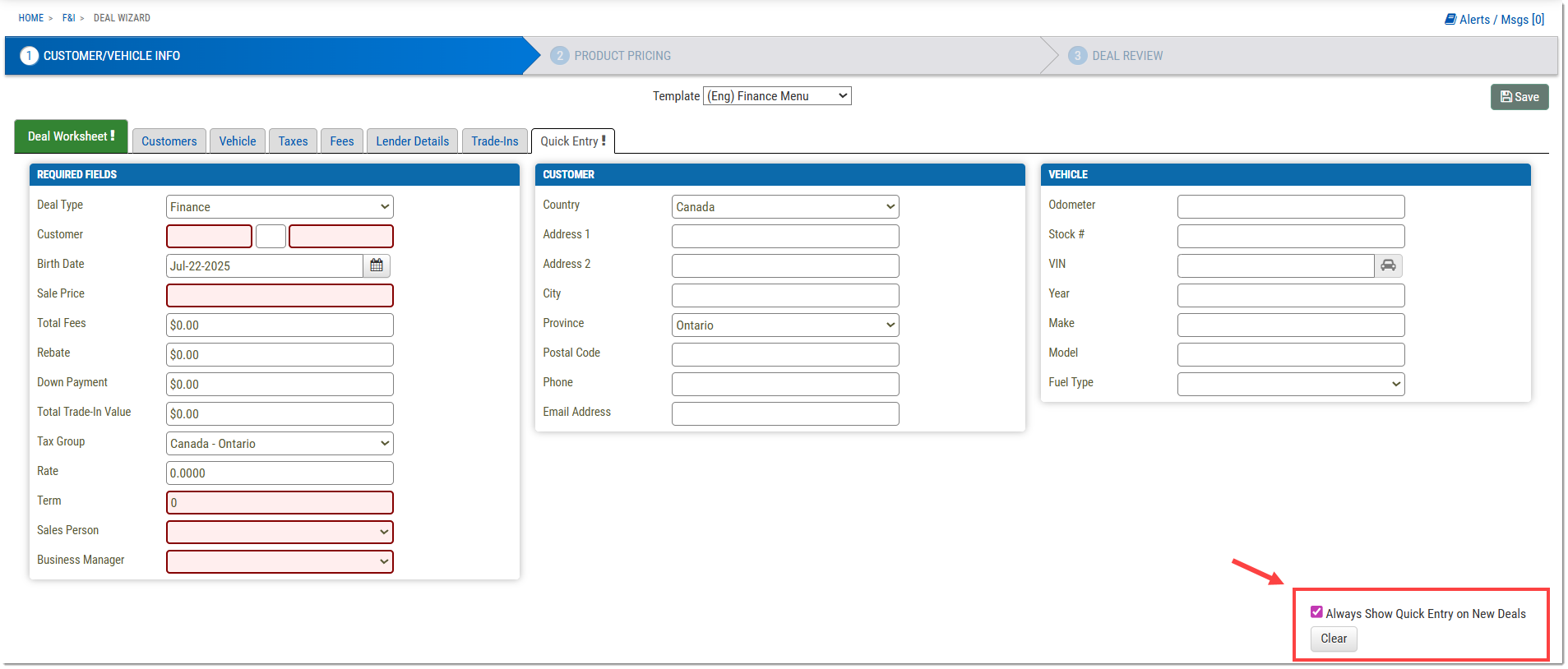
Task: Select the Fees tab
Action: (342, 141)
